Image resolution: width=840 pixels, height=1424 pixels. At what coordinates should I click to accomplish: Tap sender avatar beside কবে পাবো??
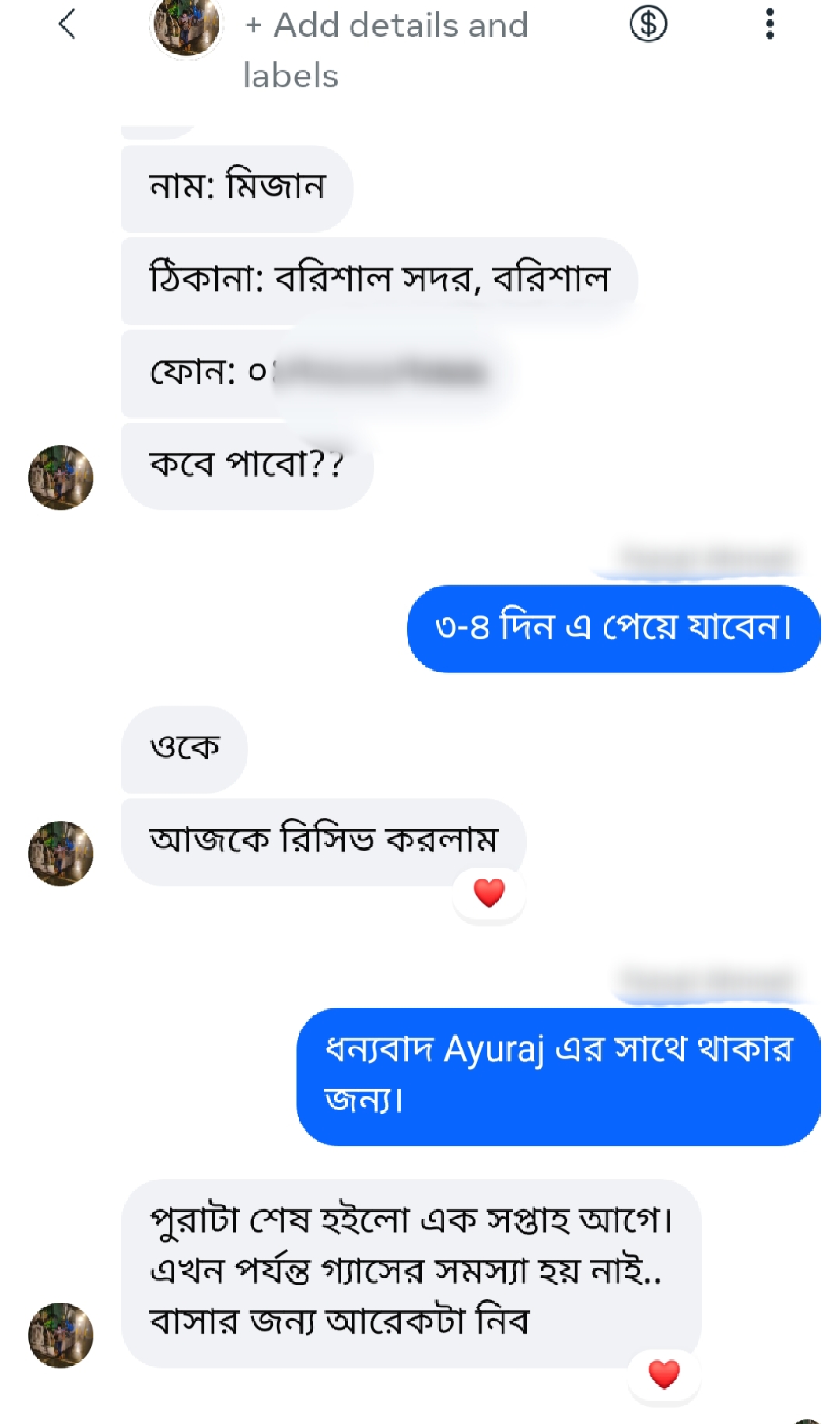(61, 477)
